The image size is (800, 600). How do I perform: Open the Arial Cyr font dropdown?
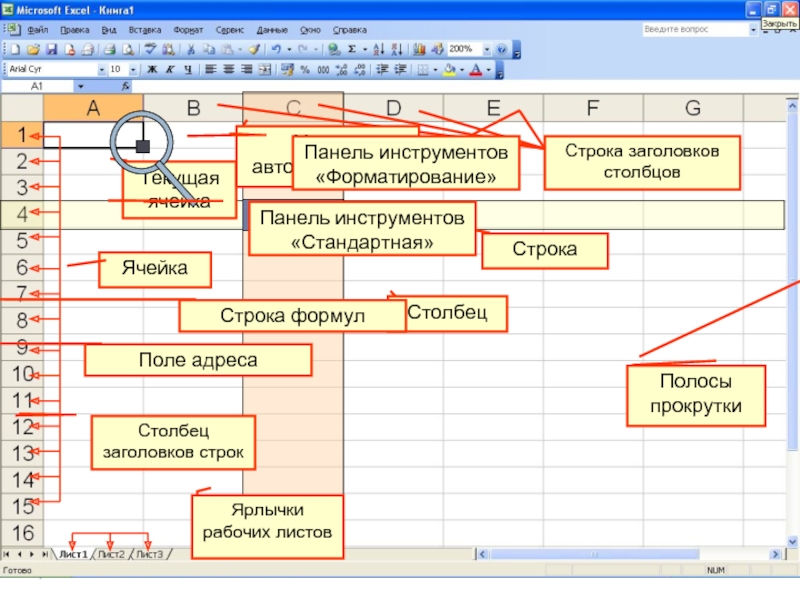pyautogui.click(x=101, y=70)
